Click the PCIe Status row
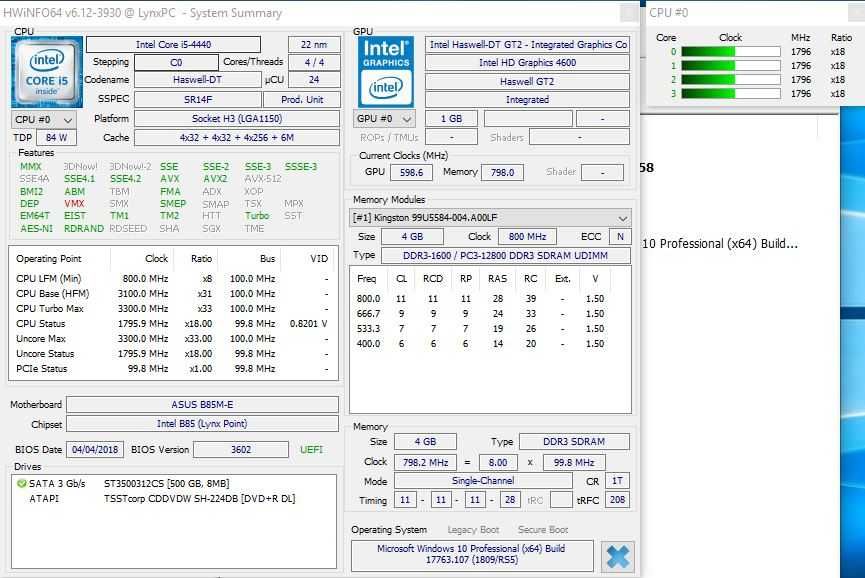The image size is (865, 578). point(173,368)
